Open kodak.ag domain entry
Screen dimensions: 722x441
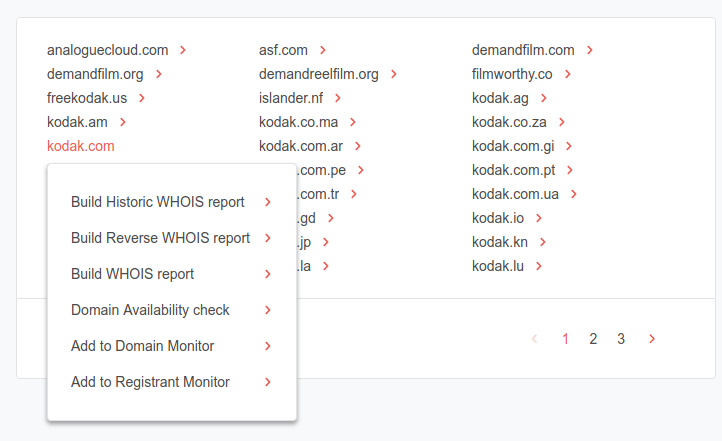point(500,98)
